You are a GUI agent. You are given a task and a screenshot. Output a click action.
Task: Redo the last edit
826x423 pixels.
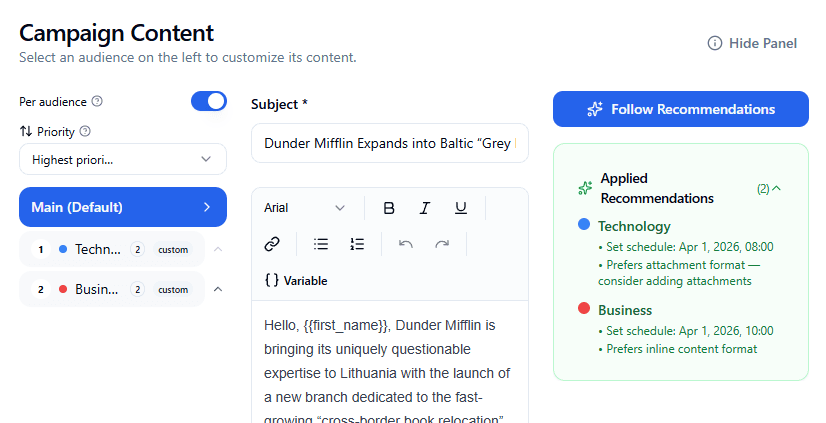click(x=441, y=244)
